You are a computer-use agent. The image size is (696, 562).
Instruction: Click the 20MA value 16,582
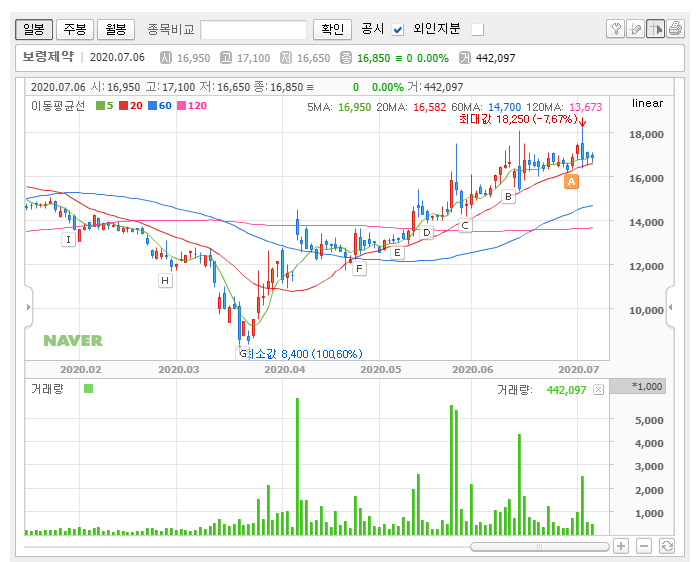[x=429, y=107]
